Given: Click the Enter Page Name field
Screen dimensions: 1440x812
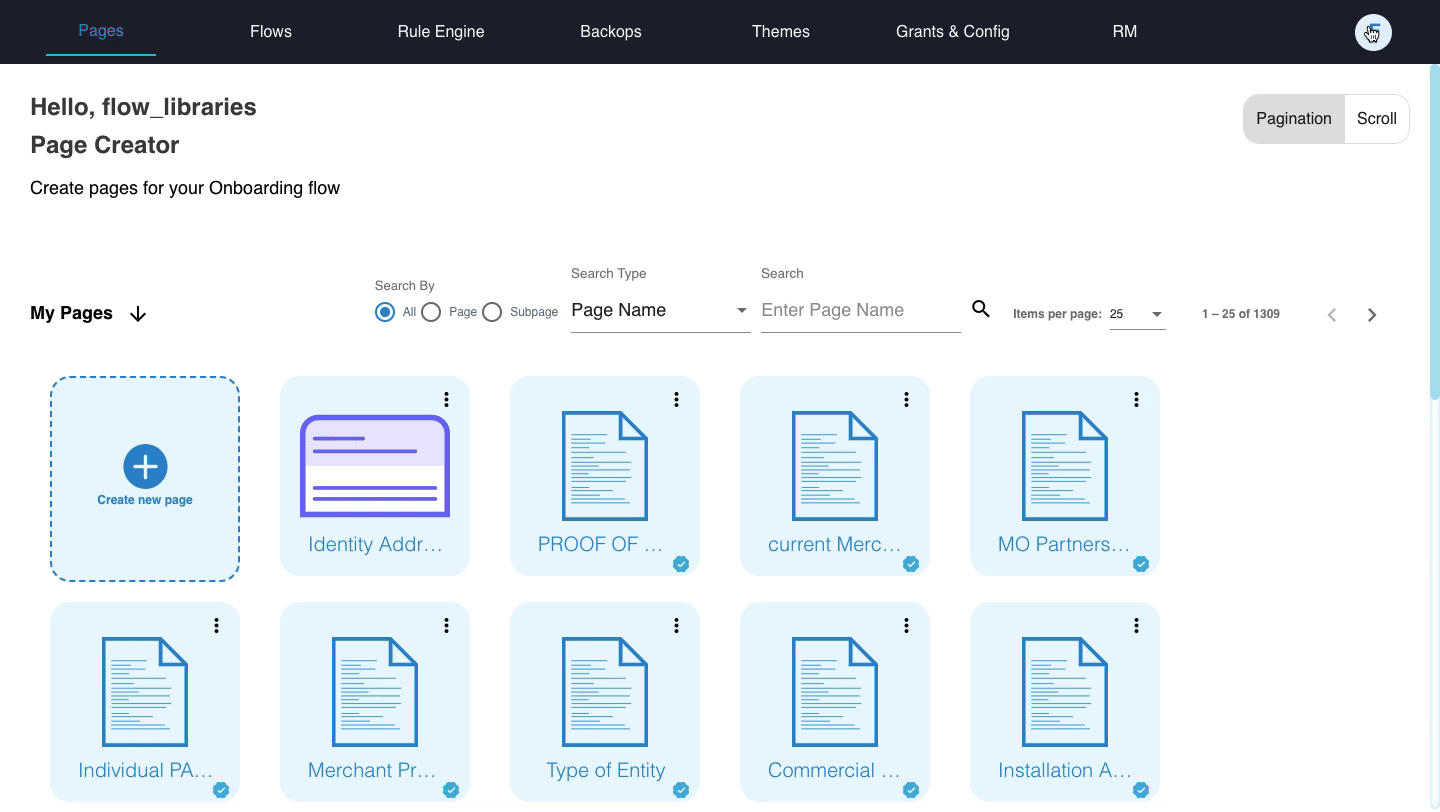Looking at the screenshot, I should coord(860,310).
